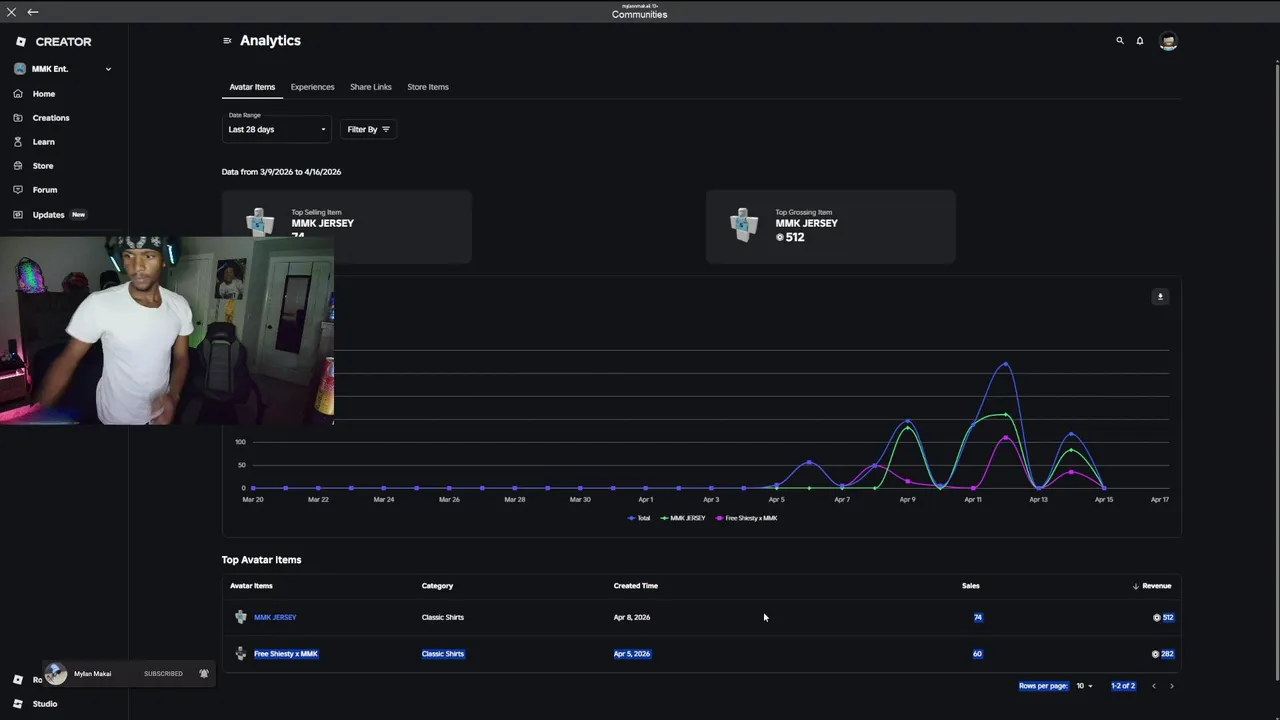Sort by the Sales column header
The width and height of the screenshot is (1280, 720).
point(971,586)
